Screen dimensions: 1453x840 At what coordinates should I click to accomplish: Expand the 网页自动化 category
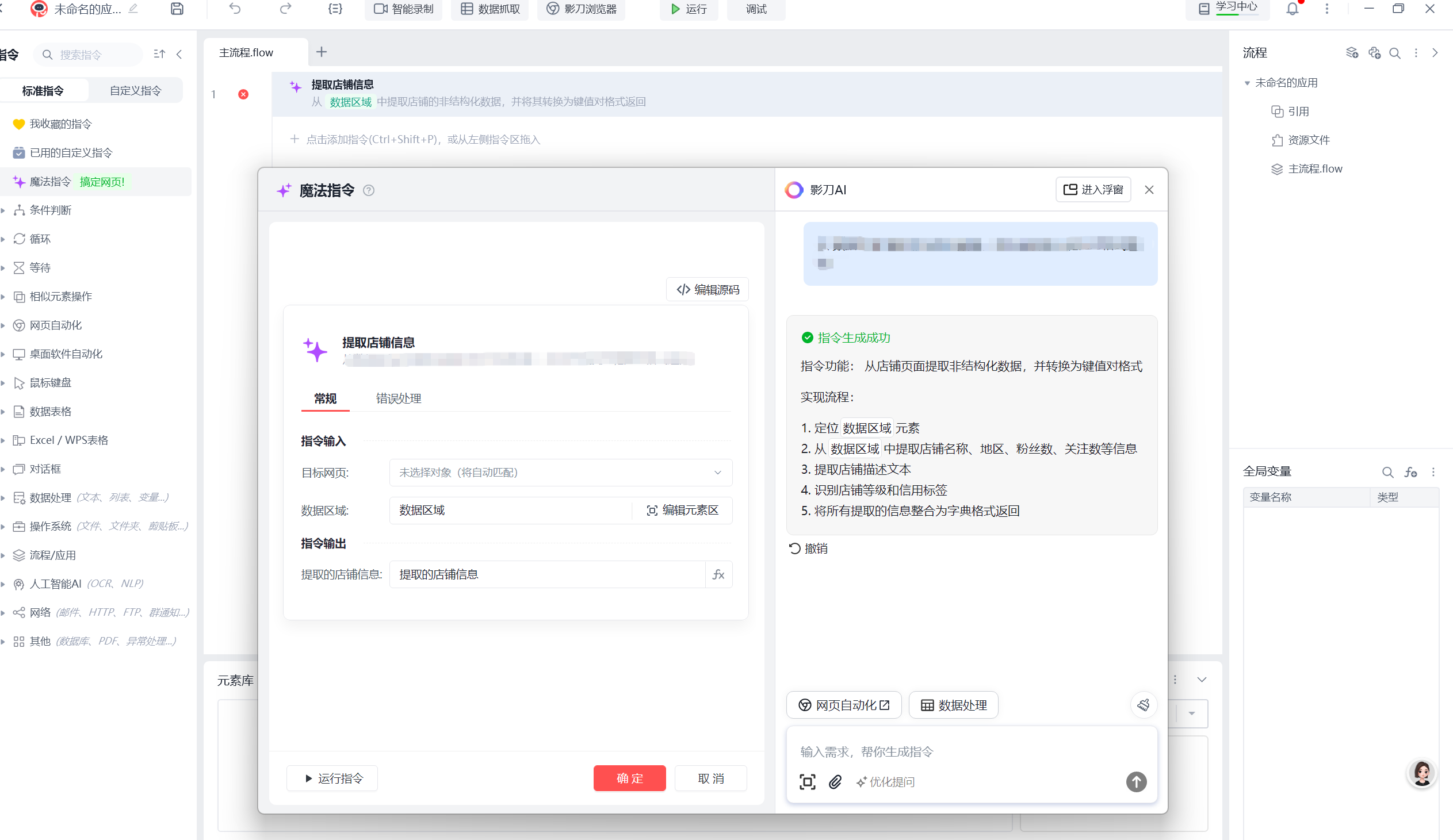click(x=55, y=325)
